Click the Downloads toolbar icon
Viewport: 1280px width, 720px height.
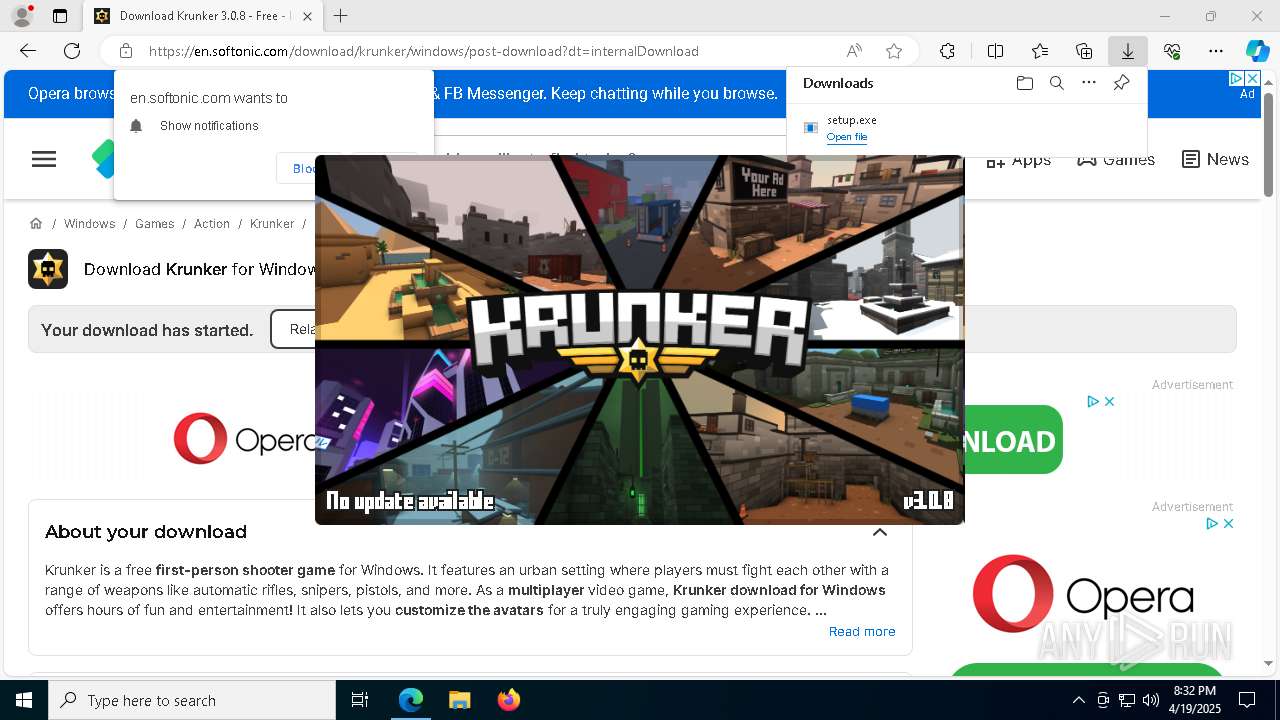[x=1128, y=51]
